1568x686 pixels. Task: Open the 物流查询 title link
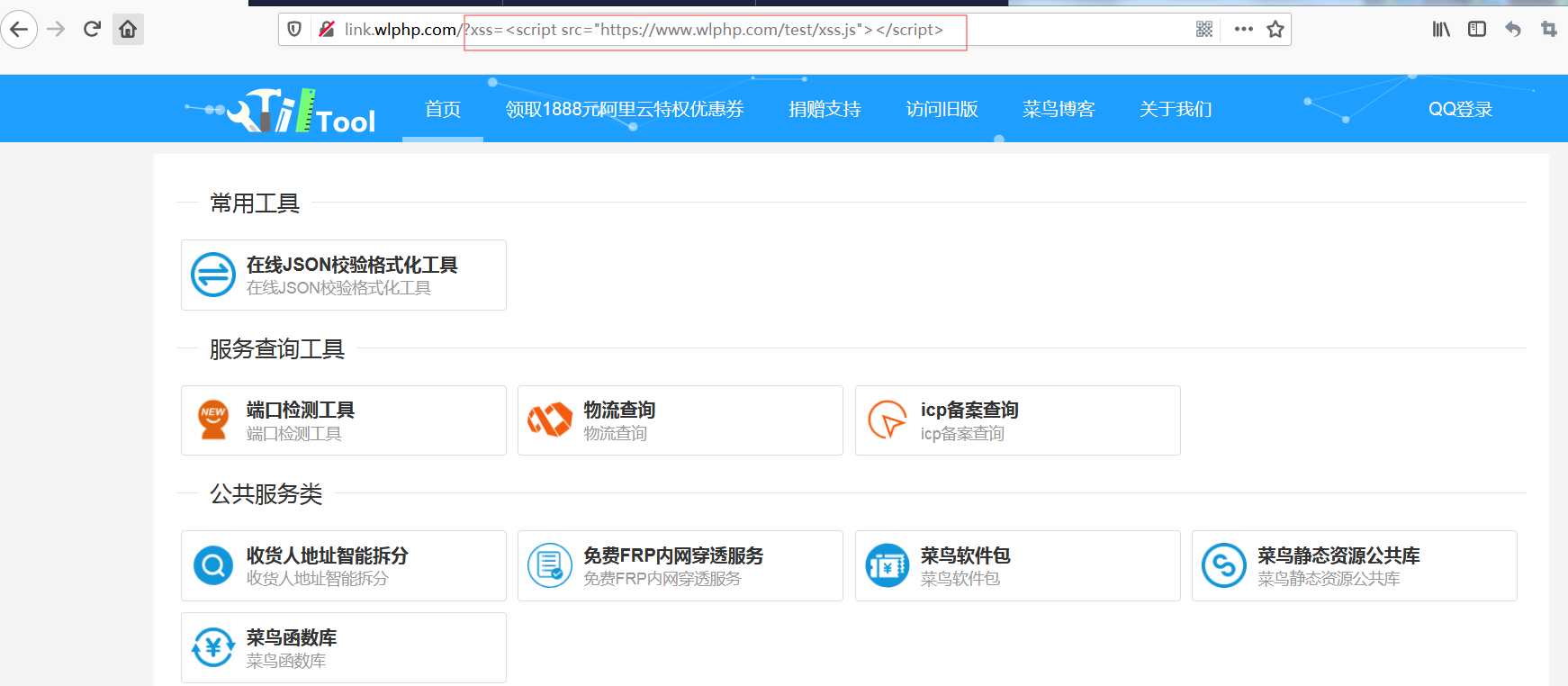619,410
